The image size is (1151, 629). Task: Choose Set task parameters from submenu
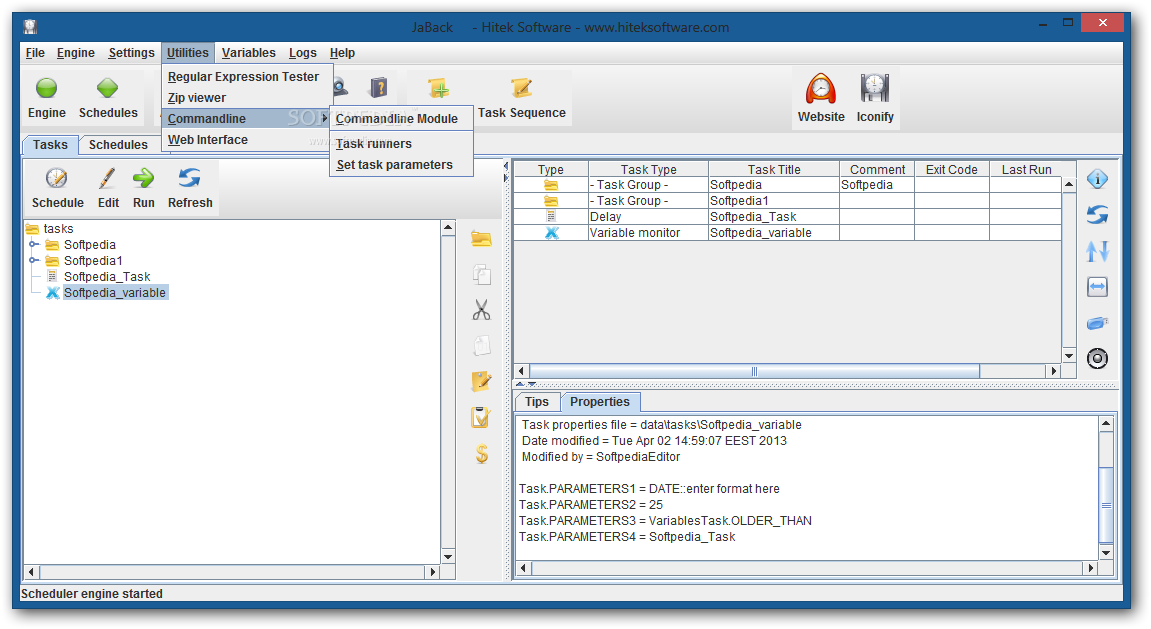402,165
